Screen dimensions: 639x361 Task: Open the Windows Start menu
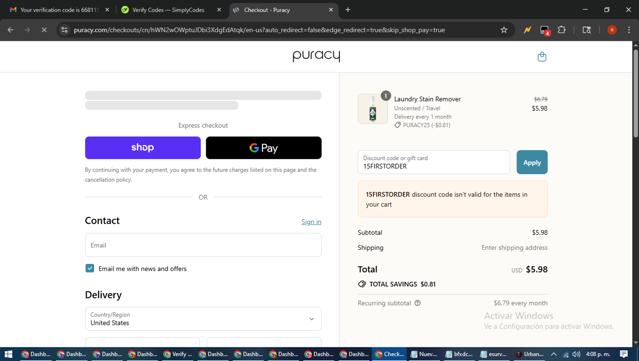[8, 354]
